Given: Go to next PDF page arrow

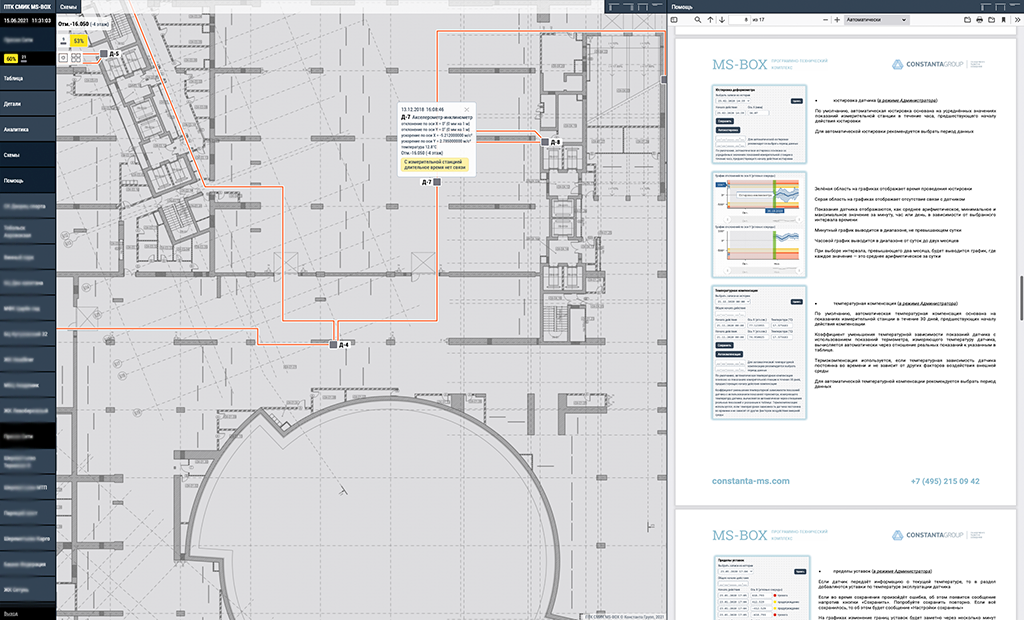Looking at the screenshot, I should pos(721,19).
